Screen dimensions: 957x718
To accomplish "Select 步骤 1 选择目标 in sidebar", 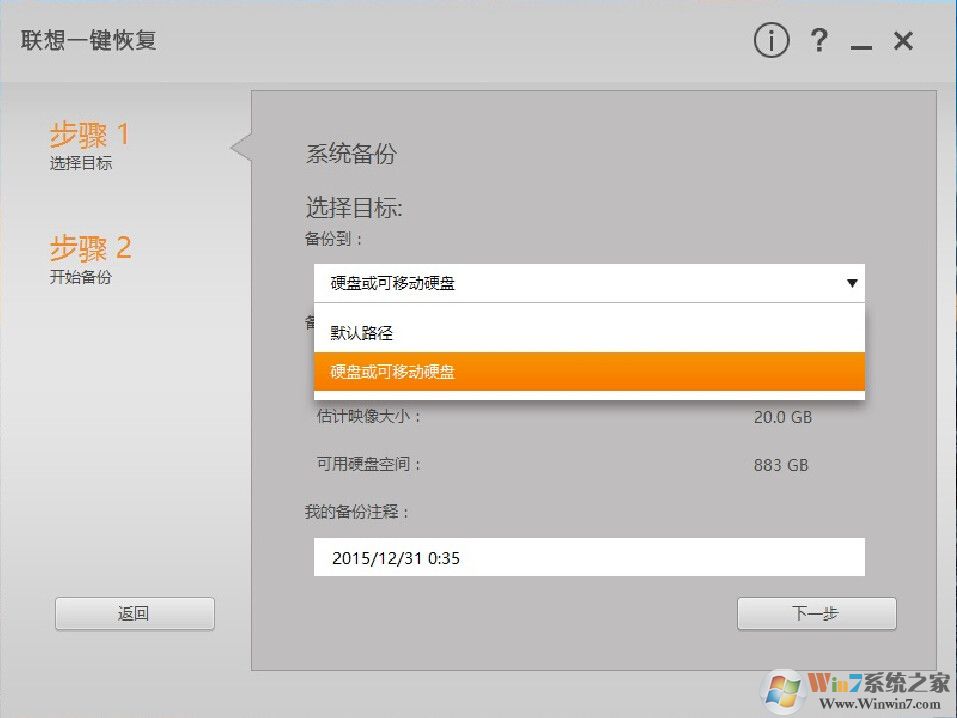I will [89, 145].
